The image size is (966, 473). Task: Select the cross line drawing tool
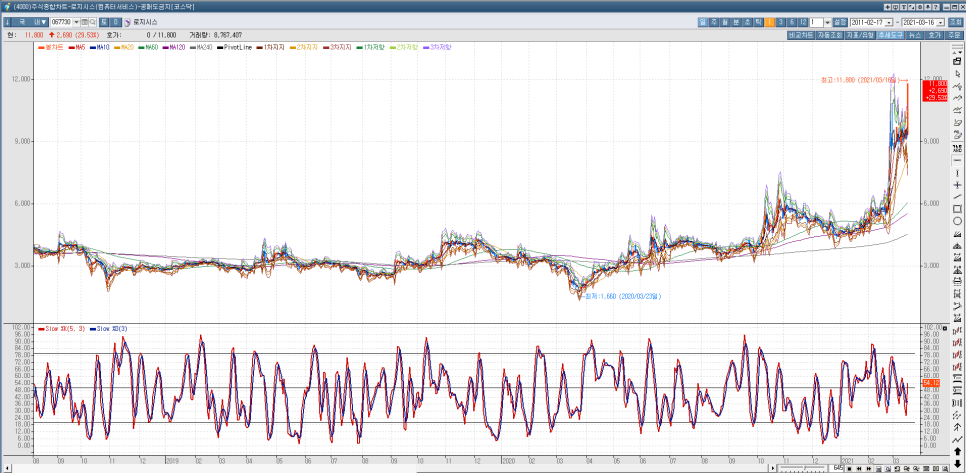point(957,185)
